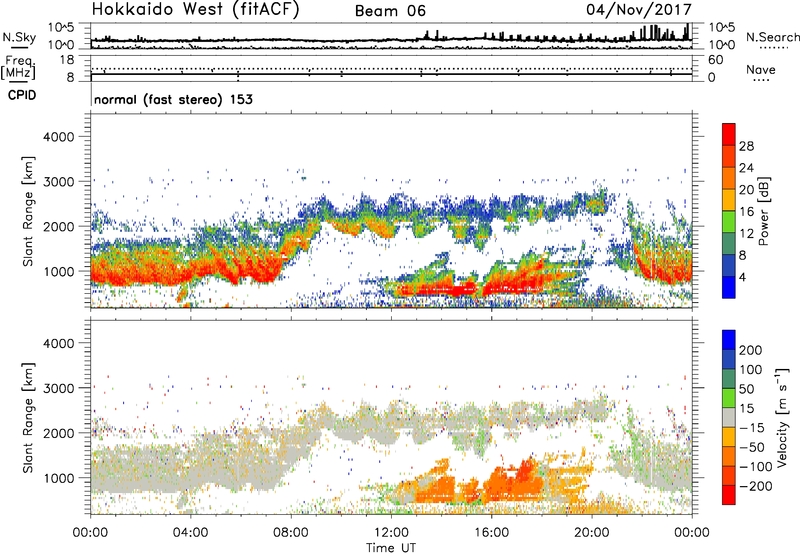Screen dimensions: 800x554
Task: Select the 'normal (fast stereo) 153' mode text
Action: tap(173, 99)
